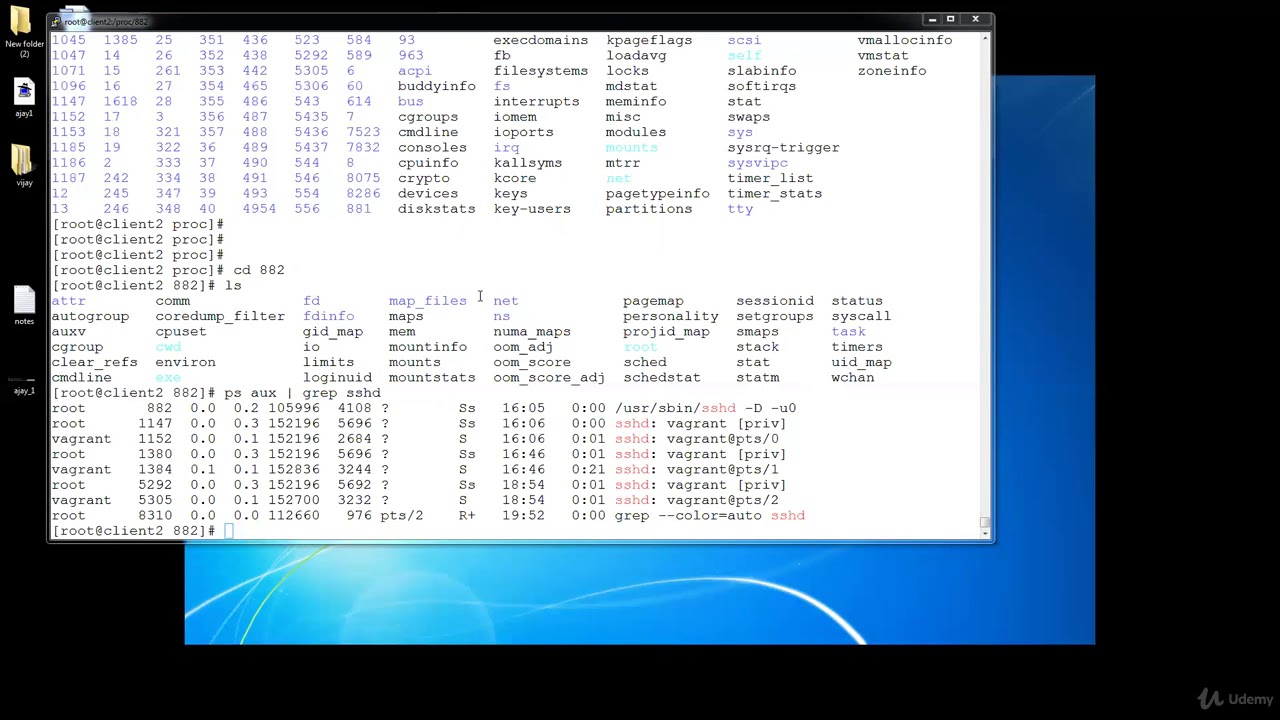Click the 'zoneinfo' entry
This screenshot has height=720, width=1280.
point(892,71)
